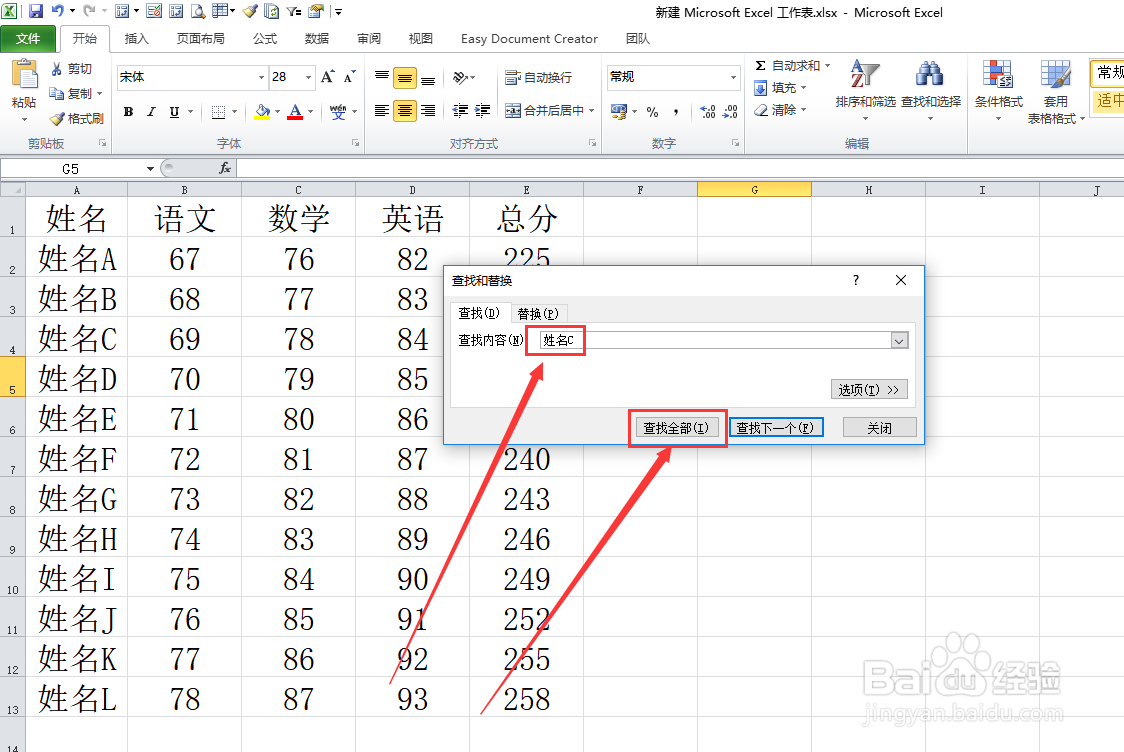Viewport: 1124px width, 752px height.
Task: Open 条件格式 conditional formatting
Action: (999, 89)
